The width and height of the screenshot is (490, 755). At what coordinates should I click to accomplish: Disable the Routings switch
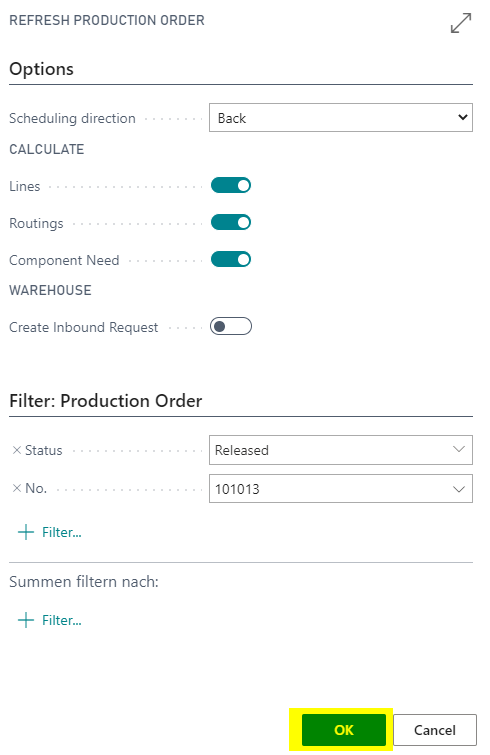231,222
